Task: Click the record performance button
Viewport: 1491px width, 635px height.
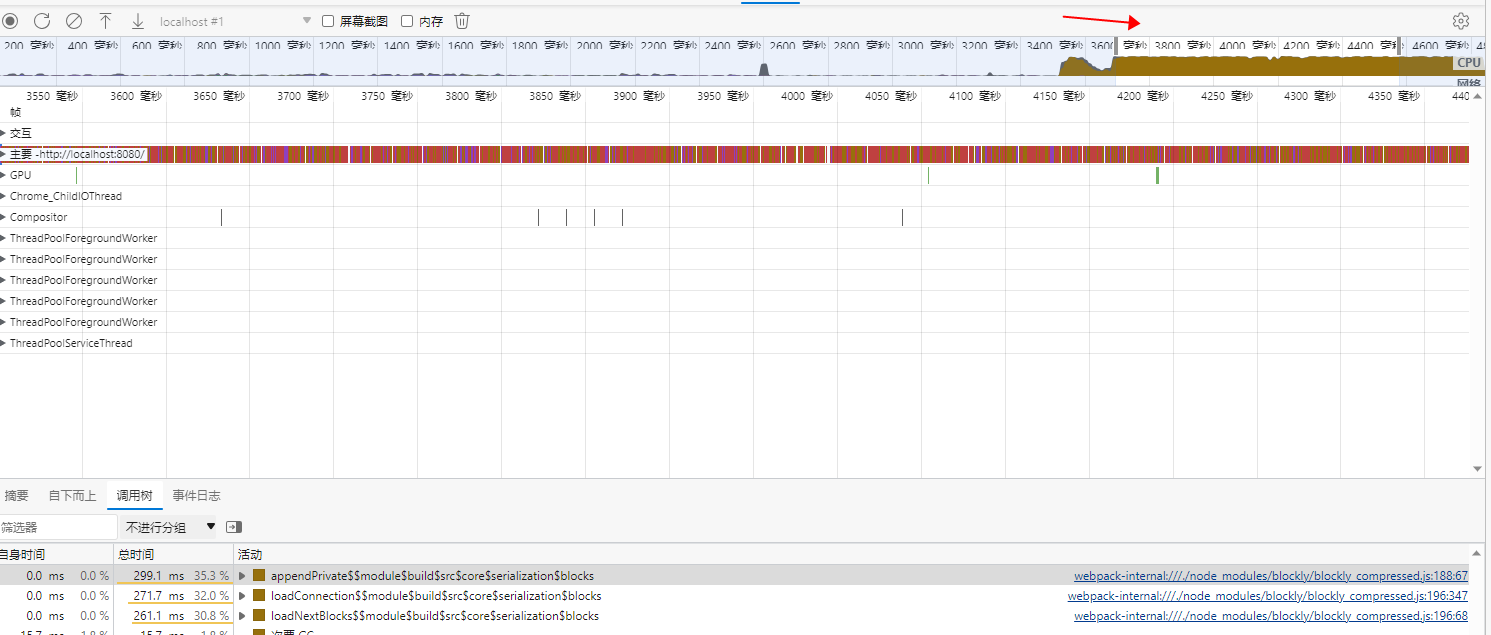Action: point(10,20)
